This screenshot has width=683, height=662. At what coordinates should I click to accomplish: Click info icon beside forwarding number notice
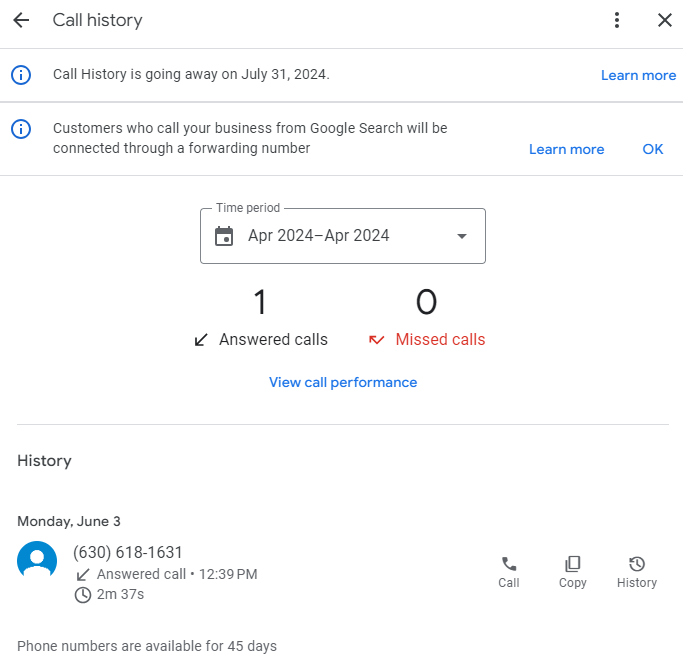21,129
